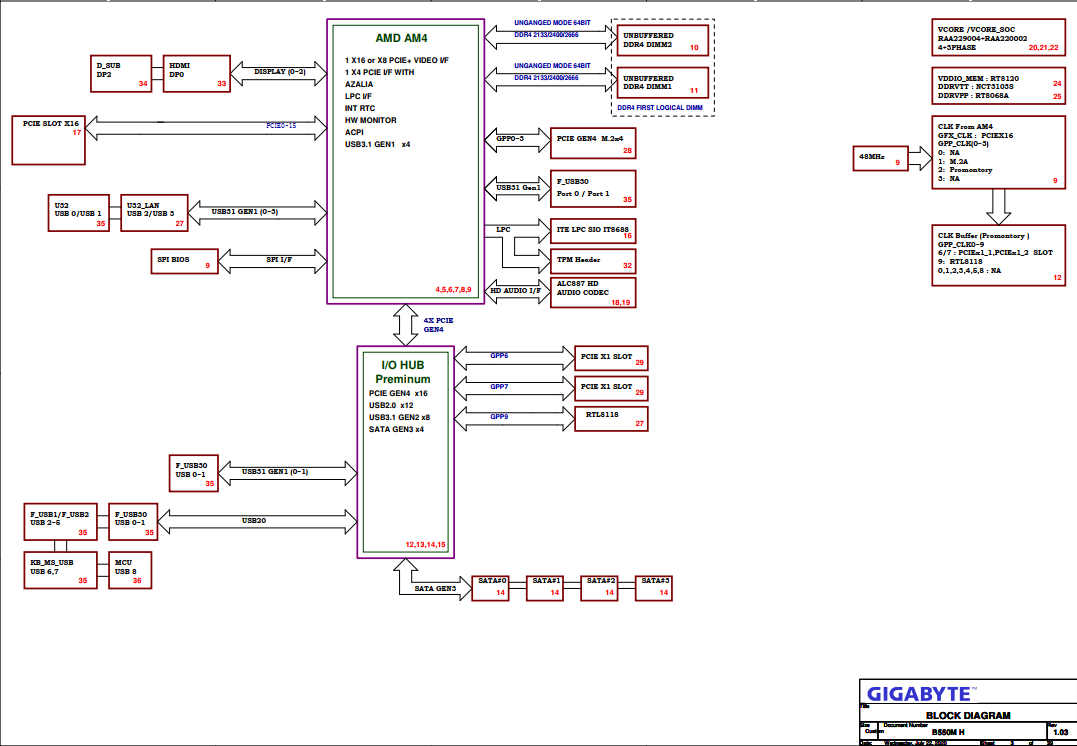This screenshot has width=1077, height=746.
Task: Click the DISPLAY (0-2) arrow label
Action: 280,71
